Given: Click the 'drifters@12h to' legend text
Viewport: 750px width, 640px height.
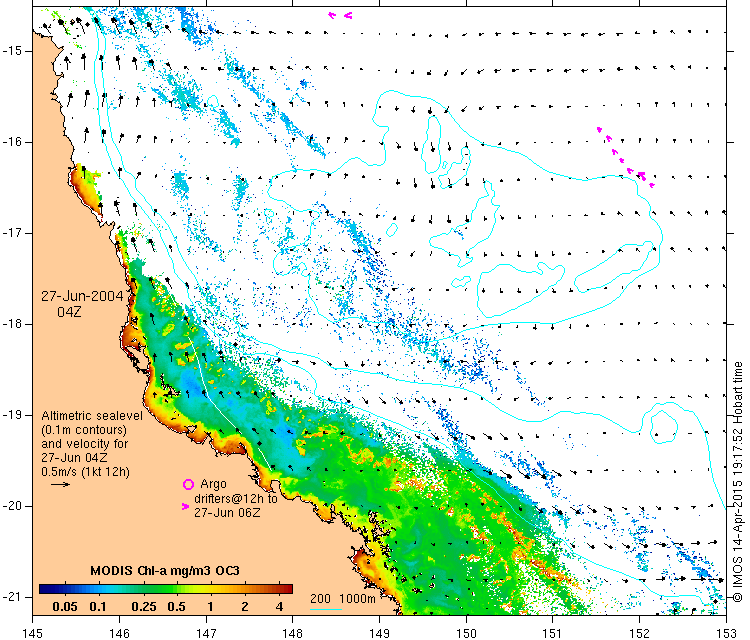Looking at the screenshot, I should click(x=236, y=498).
